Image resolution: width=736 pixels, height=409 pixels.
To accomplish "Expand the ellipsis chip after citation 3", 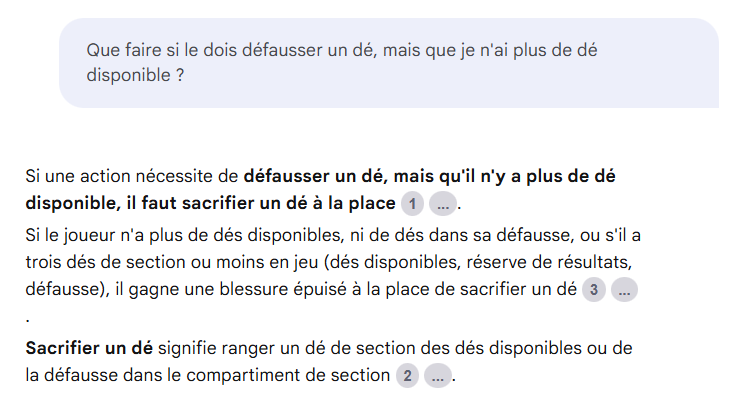I will point(624,289).
